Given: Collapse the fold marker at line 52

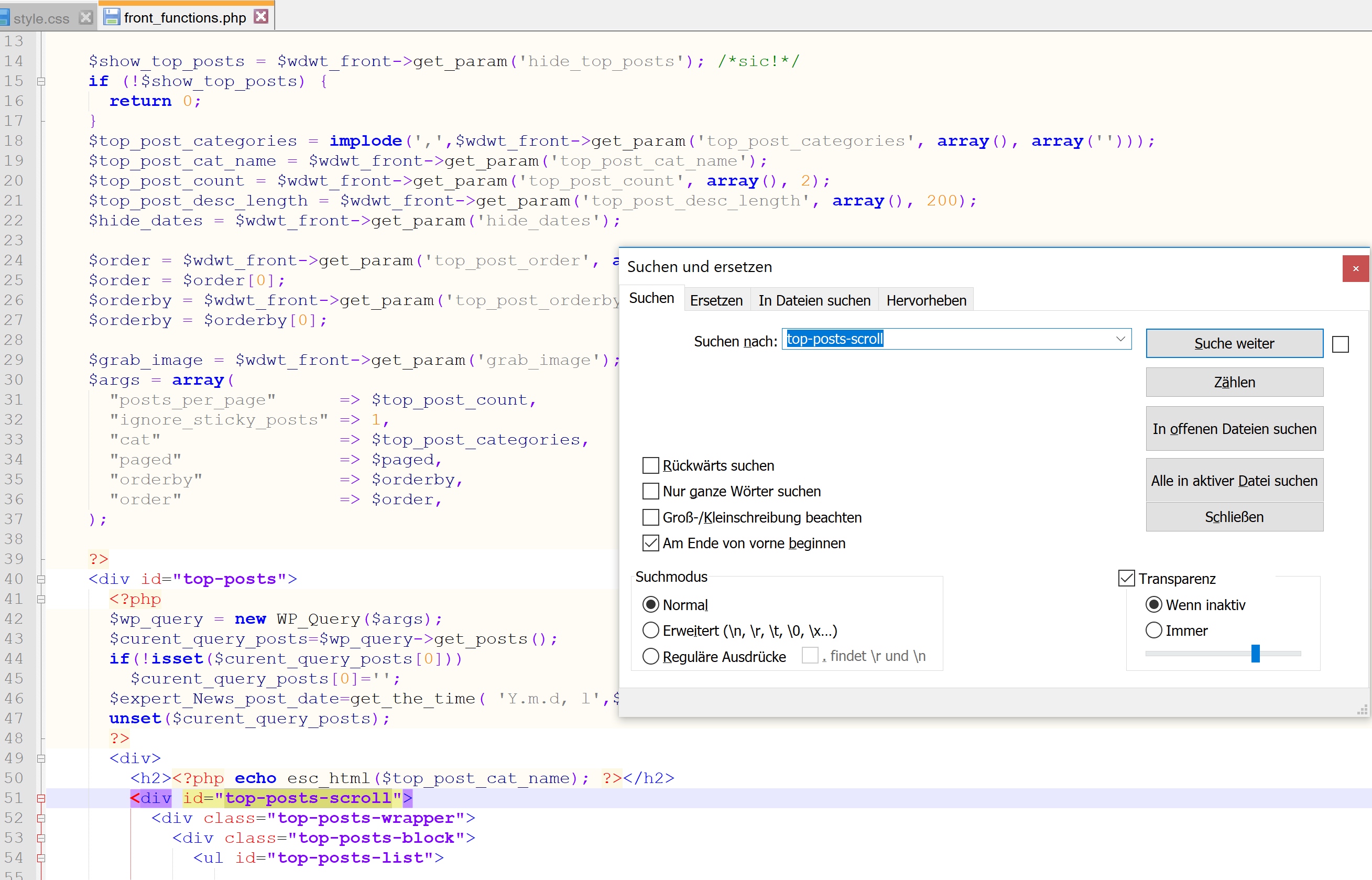Looking at the screenshot, I should click(41, 819).
